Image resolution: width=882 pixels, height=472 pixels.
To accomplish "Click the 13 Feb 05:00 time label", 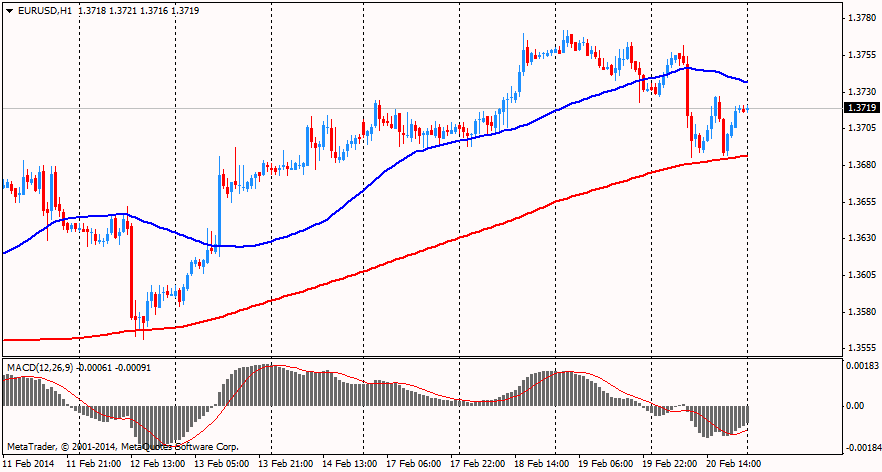I will pyautogui.click(x=222, y=463).
